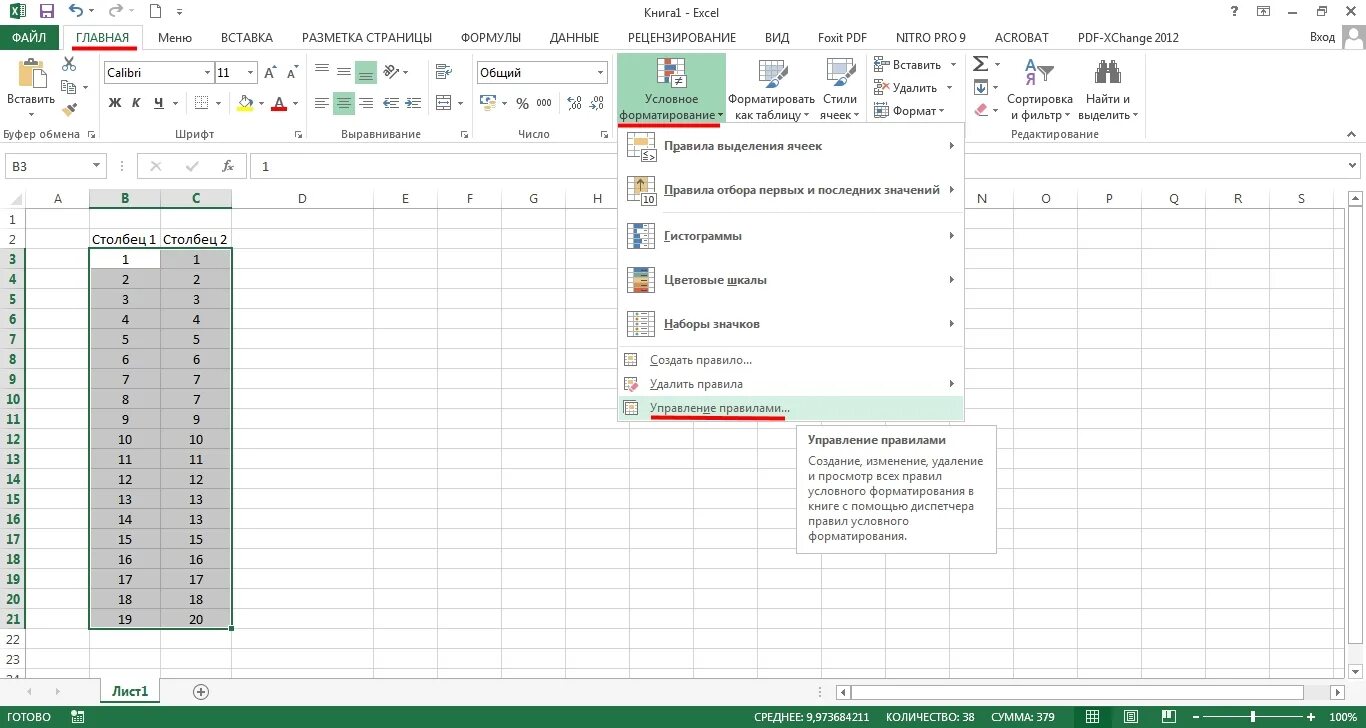Click the AutoSum sigma icon
Screen dimensions: 1366x728
pyautogui.click(x=980, y=64)
